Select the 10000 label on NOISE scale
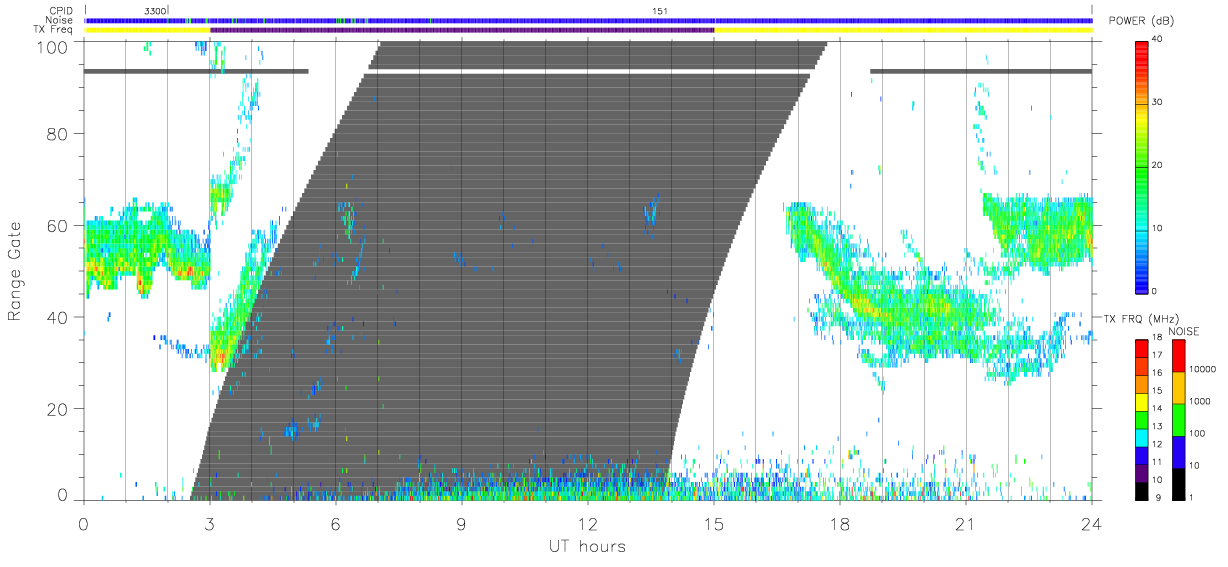This screenshot has height=567, width=1228. point(1203,370)
